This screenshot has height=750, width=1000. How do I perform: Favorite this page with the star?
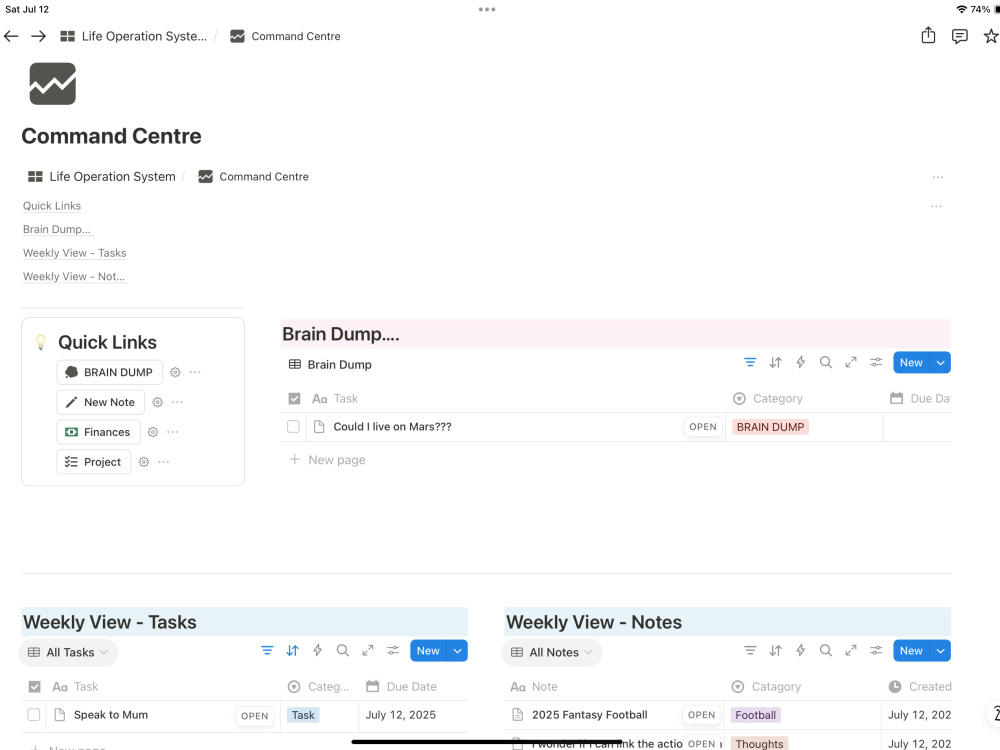pyautogui.click(x=990, y=36)
